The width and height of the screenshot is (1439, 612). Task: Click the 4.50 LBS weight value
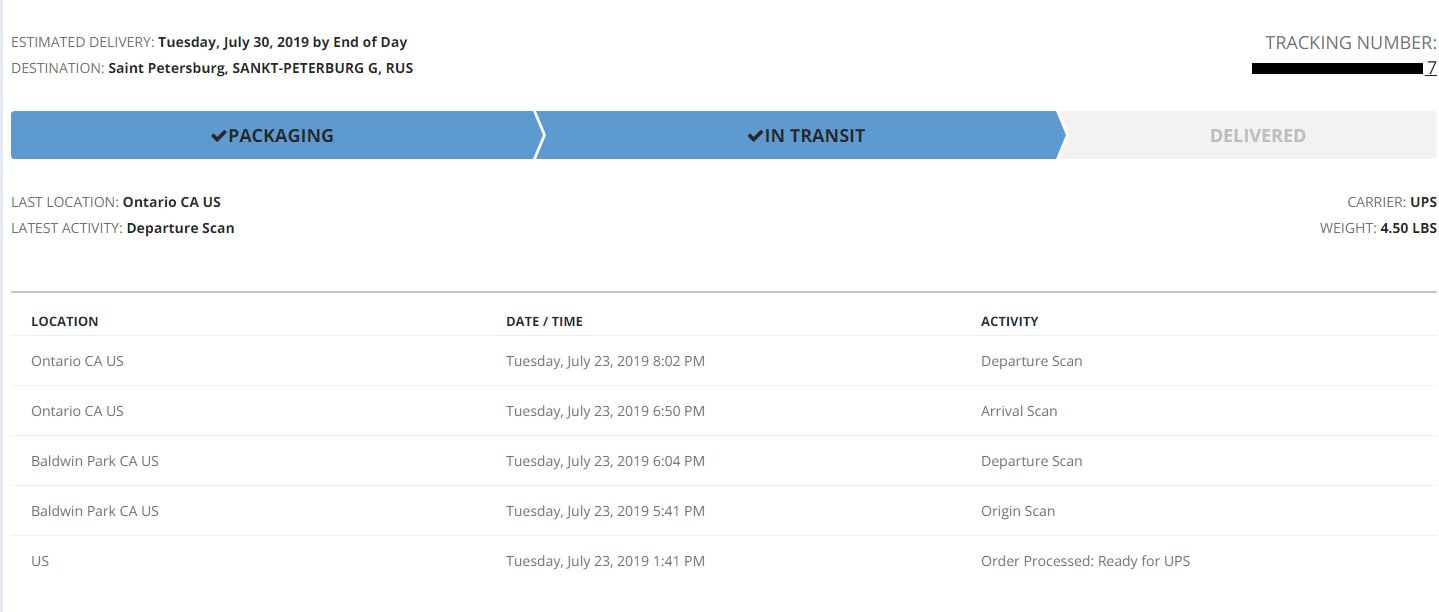coord(1408,228)
